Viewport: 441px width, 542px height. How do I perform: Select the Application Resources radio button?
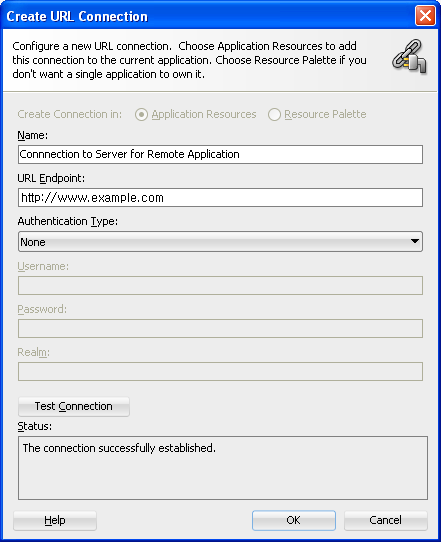point(141,114)
